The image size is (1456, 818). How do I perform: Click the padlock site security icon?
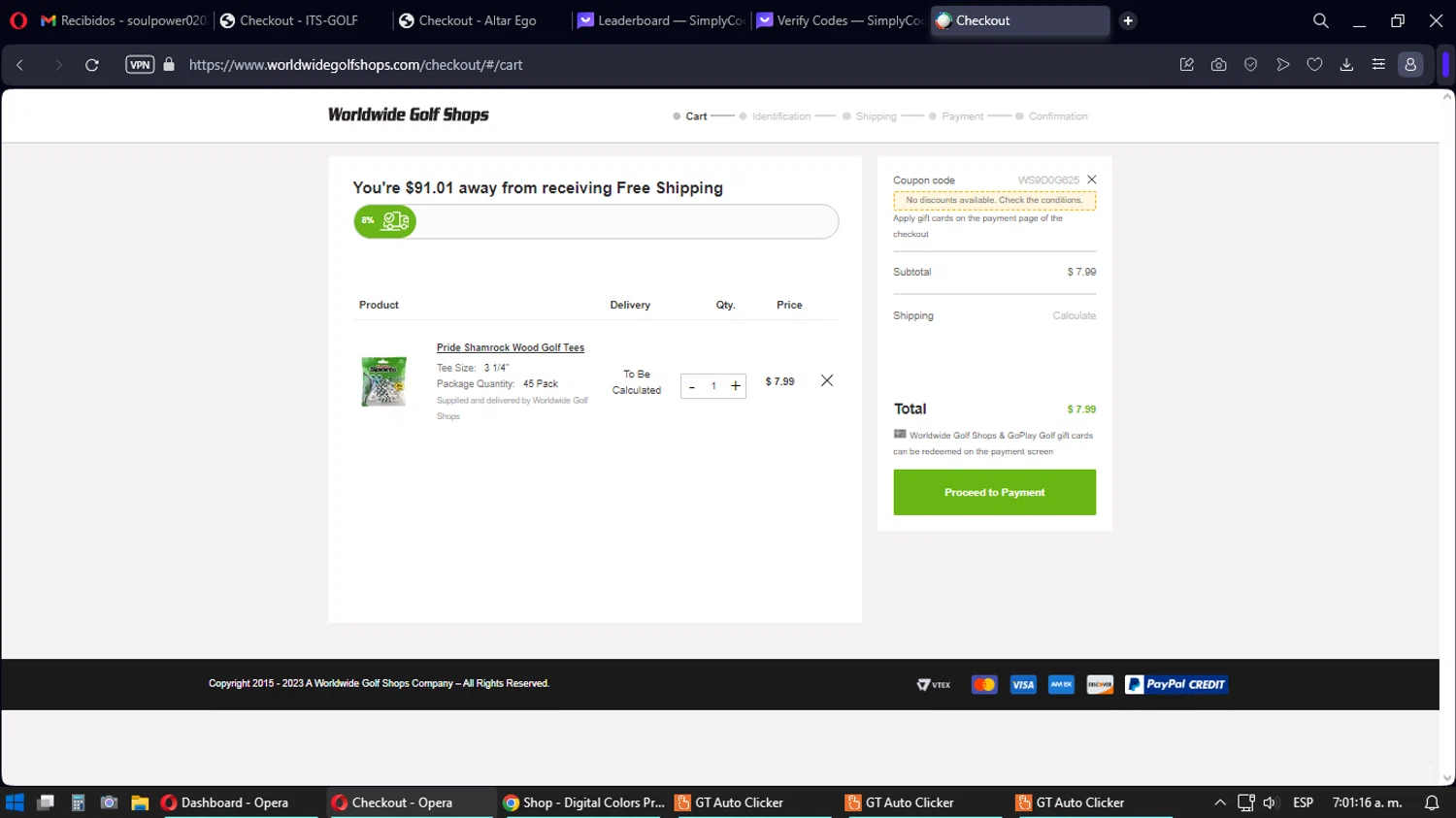coord(169,65)
